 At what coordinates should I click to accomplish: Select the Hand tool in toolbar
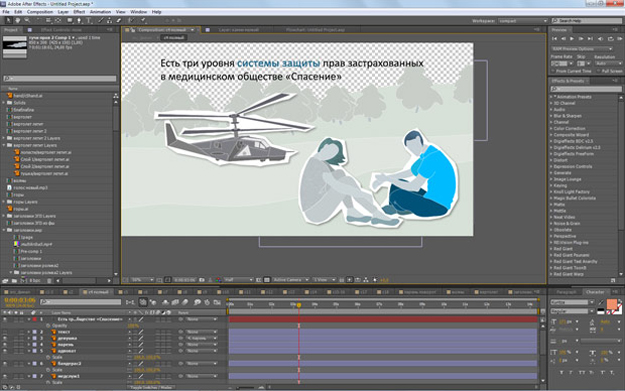pyautogui.click(x=18, y=20)
